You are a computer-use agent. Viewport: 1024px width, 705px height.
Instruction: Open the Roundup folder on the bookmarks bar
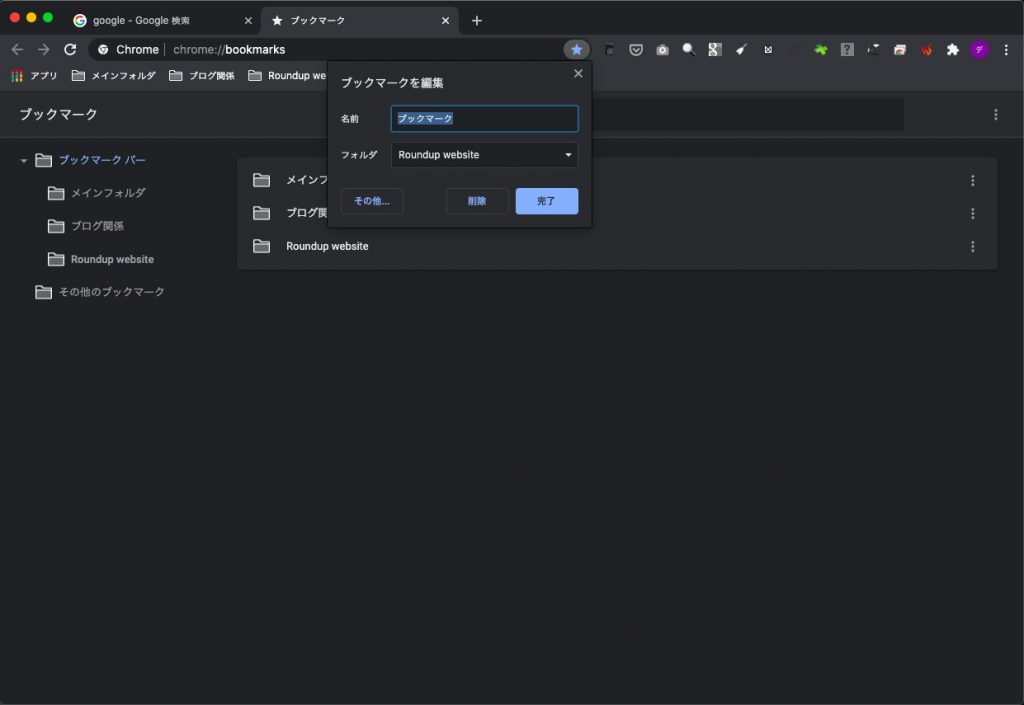tap(287, 76)
